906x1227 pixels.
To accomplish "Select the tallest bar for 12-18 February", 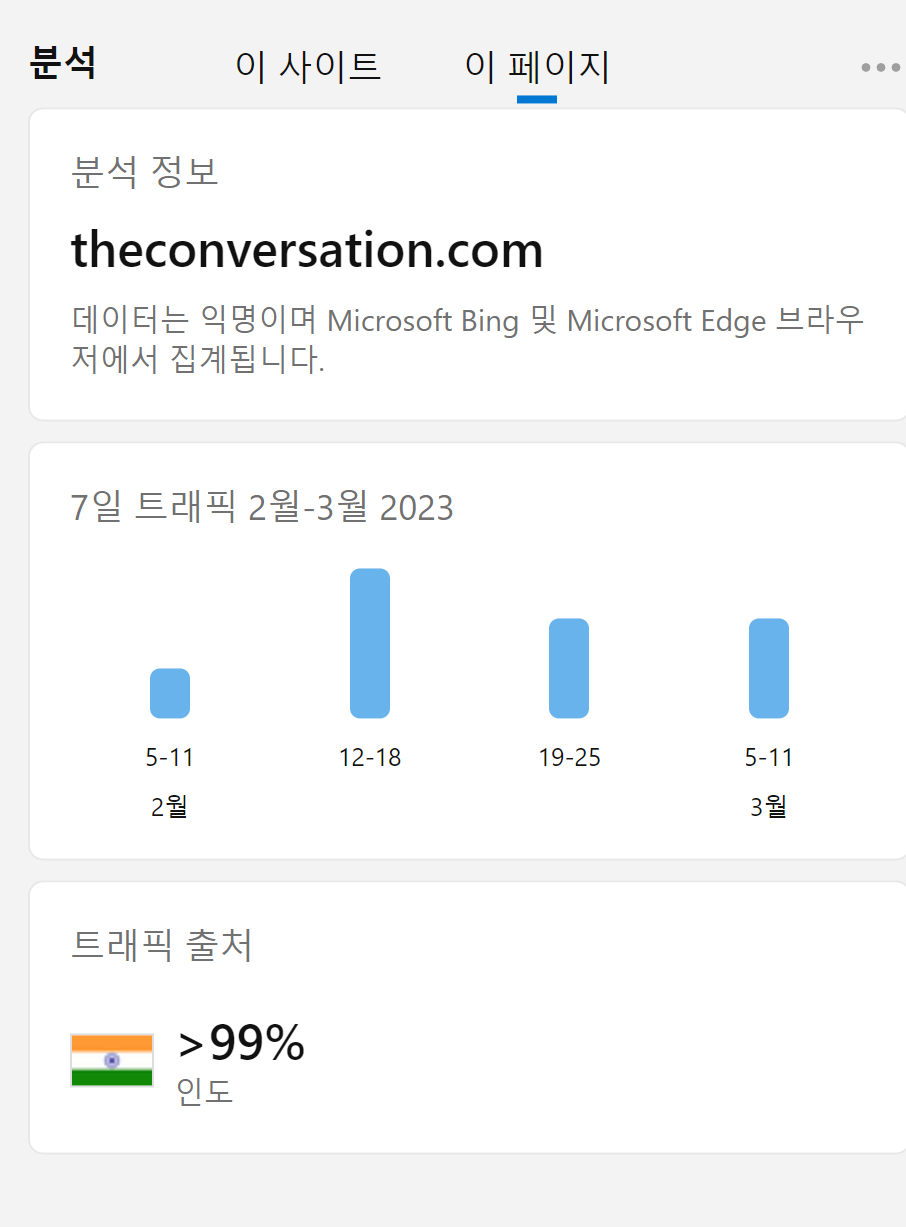I will pos(369,640).
